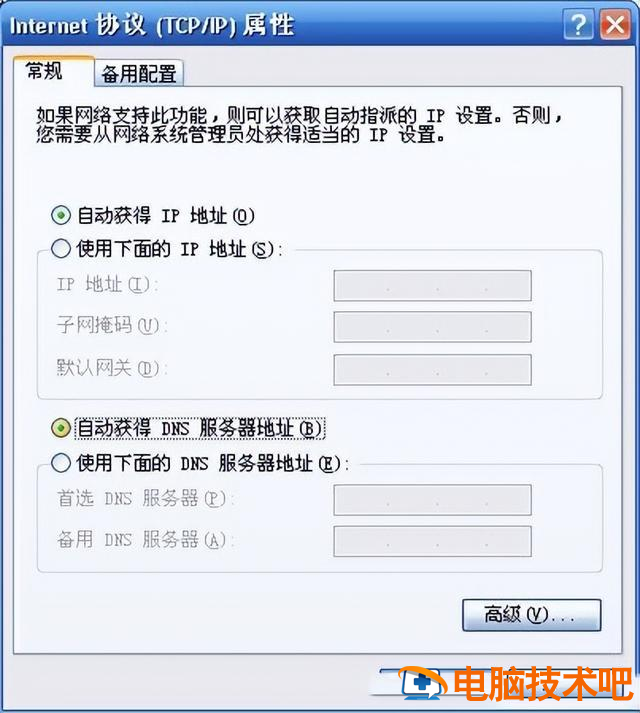This screenshot has width=640, height=713.
Task: Choose 使用下面的 IP 地址 radio option
Action: tap(61, 249)
